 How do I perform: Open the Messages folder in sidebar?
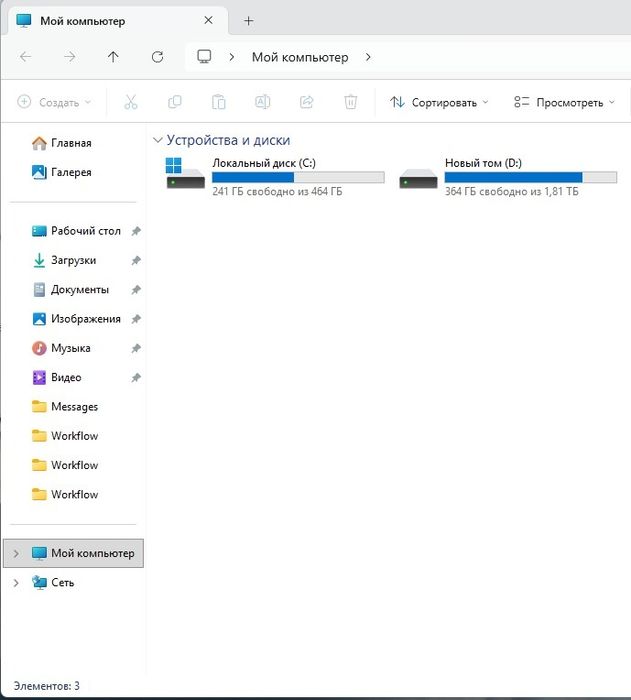pyautogui.click(x=65, y=407)
